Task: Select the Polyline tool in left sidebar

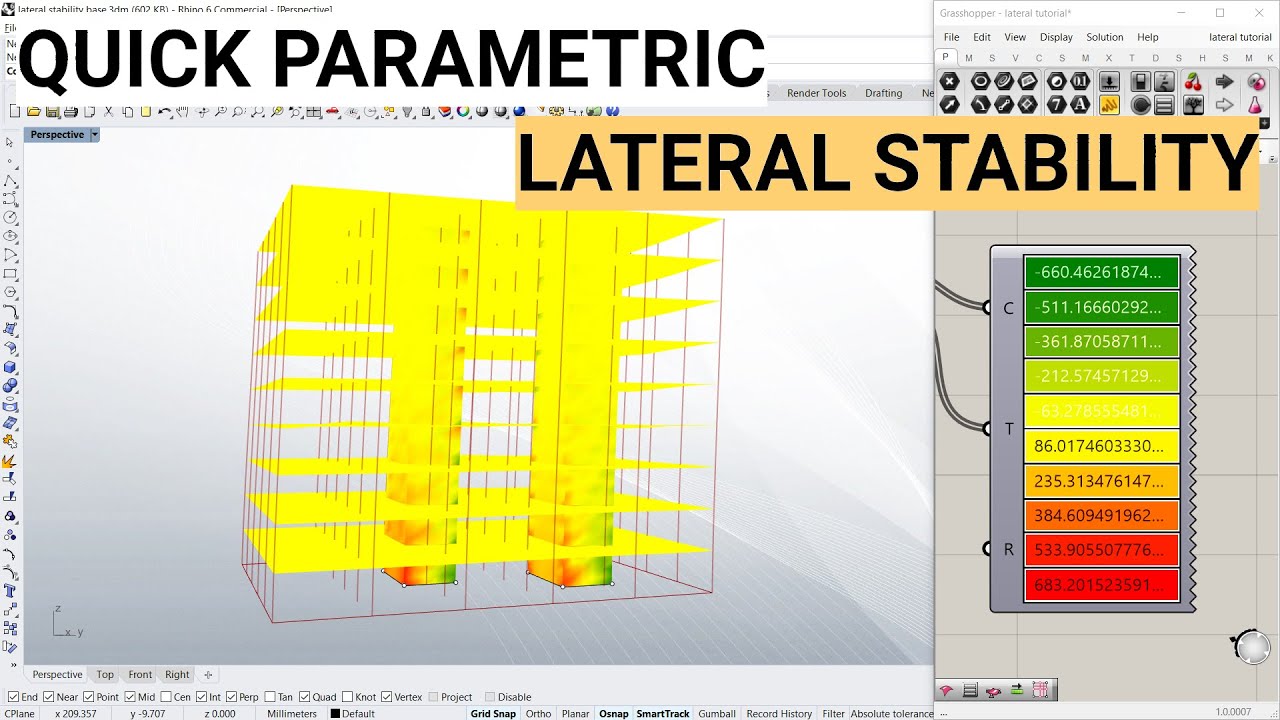Action: [x=10, y=180]
